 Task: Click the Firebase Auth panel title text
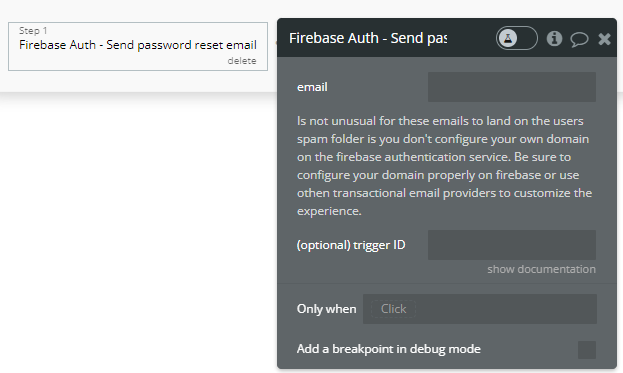368,38
